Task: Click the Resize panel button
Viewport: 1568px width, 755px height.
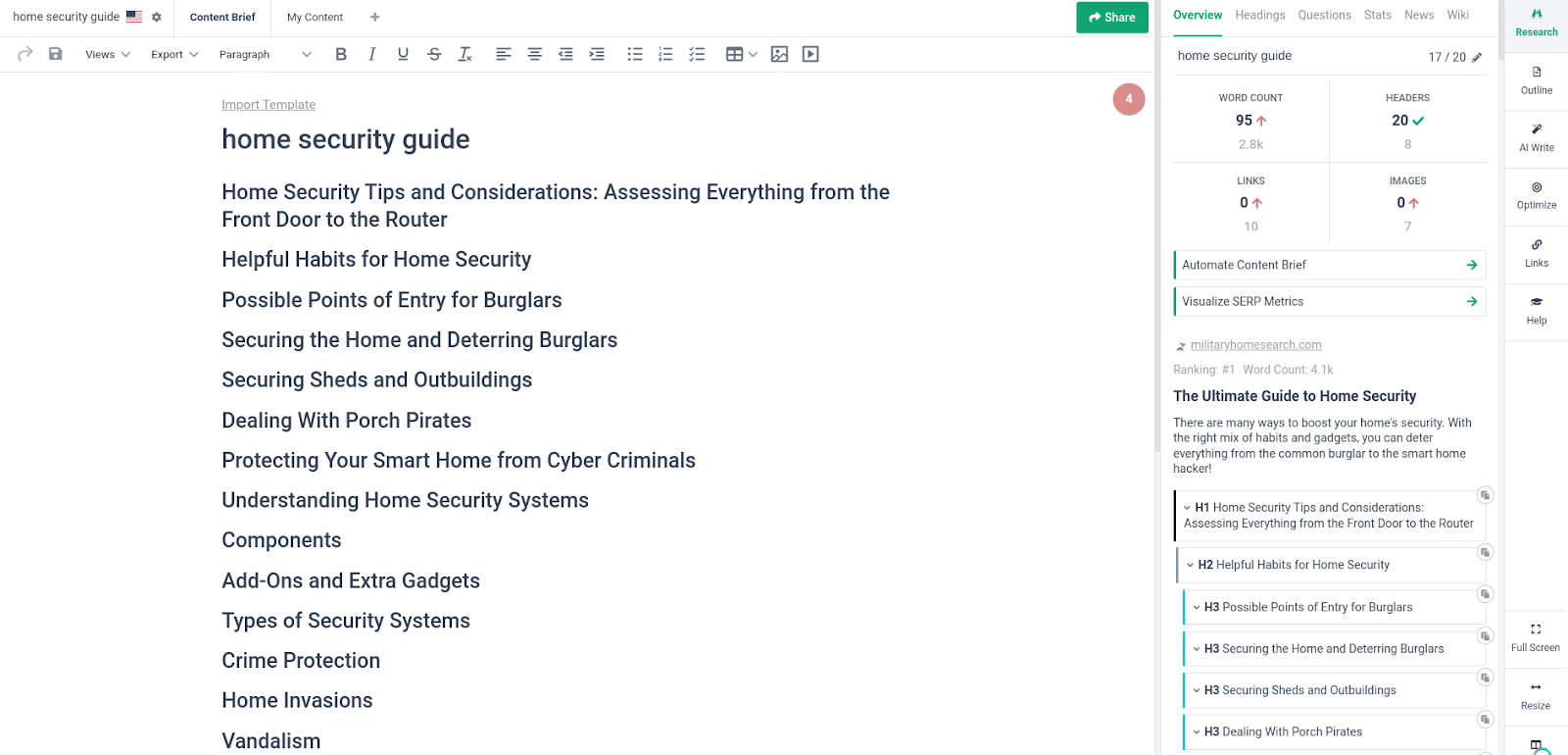Action: [1536, 696]
